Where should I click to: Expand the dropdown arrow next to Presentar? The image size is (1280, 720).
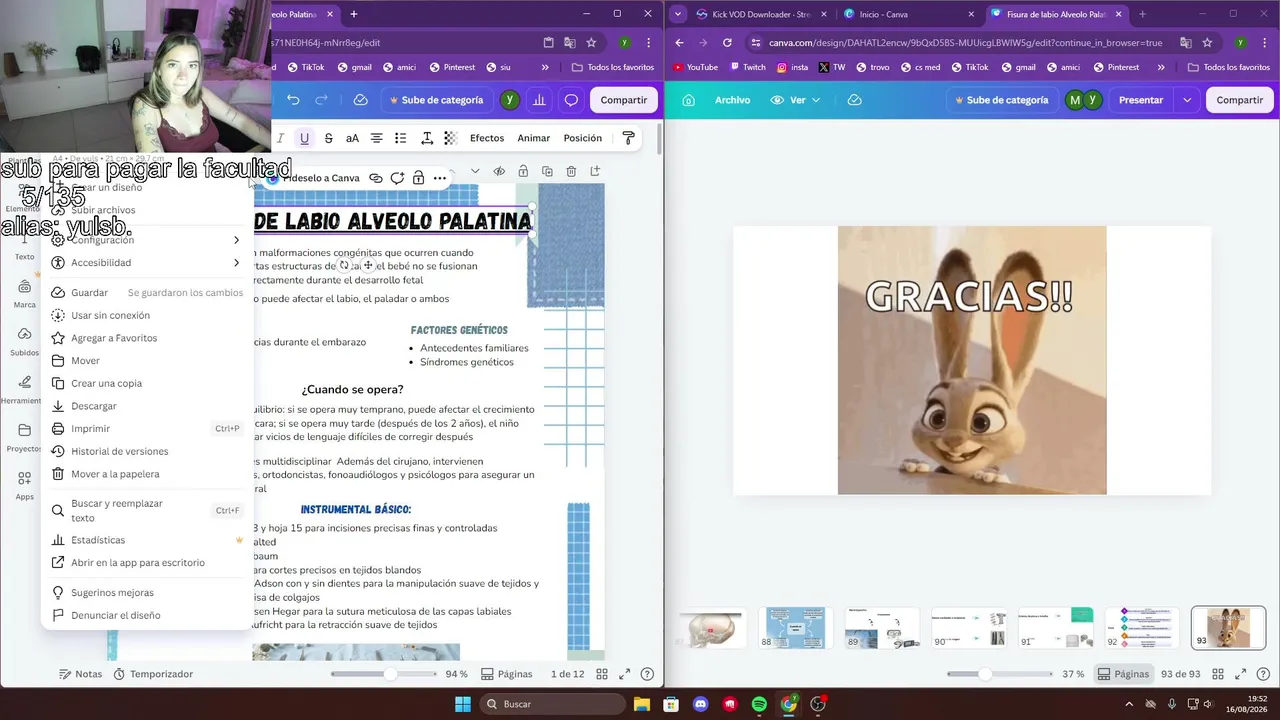click(1187, 100)
